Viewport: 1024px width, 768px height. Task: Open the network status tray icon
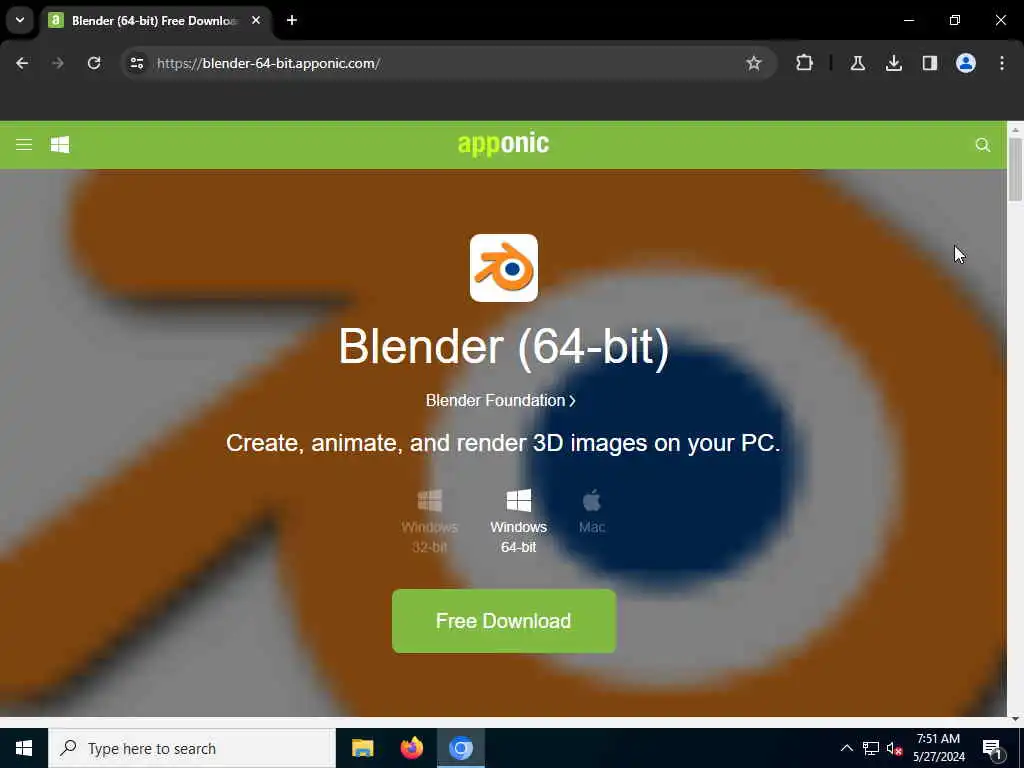871,748
